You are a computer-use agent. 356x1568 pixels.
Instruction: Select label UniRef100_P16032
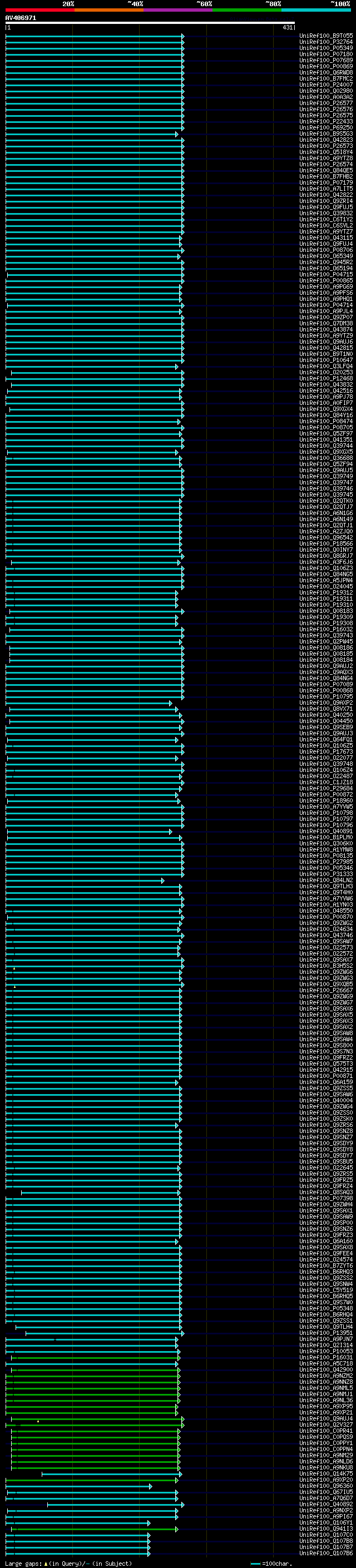tap(326, 630)
